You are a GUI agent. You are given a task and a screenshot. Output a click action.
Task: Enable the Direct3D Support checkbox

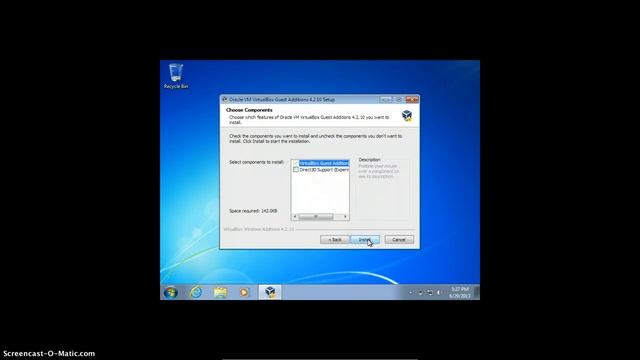(296, 169)
